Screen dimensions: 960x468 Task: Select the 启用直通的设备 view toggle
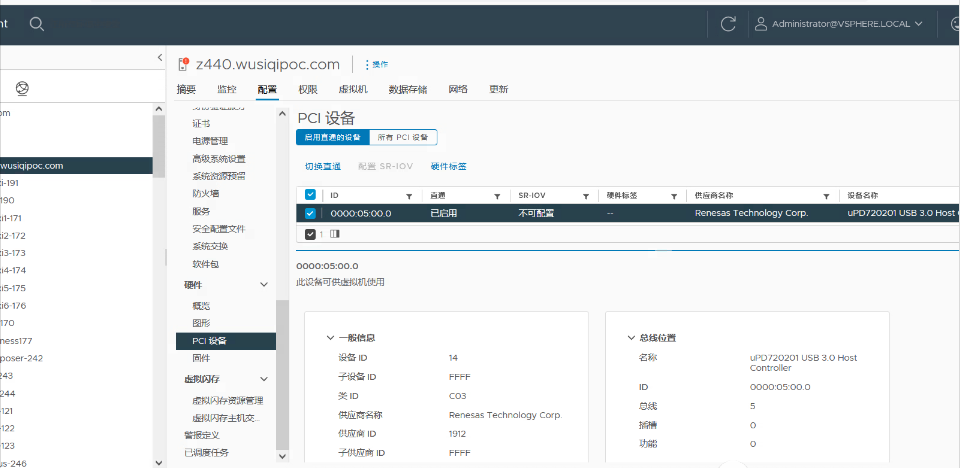coord(333,137)
